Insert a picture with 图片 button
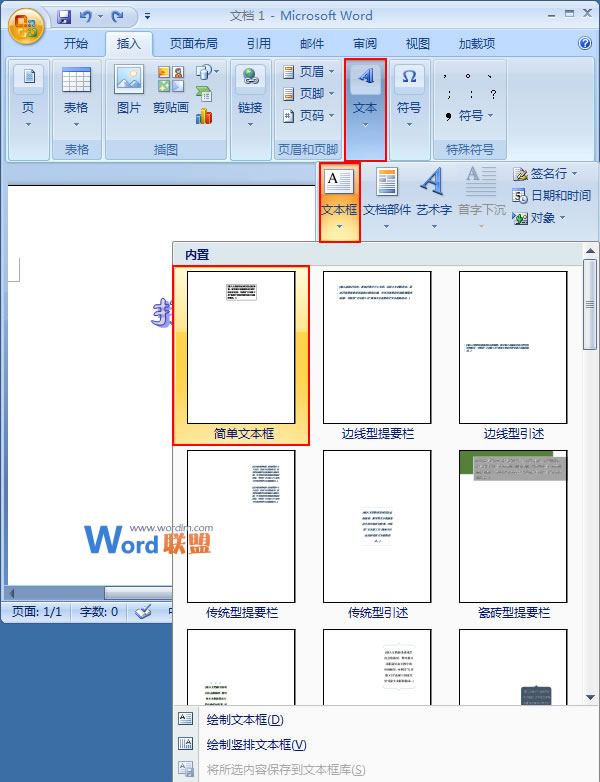600x782 pixels. click(129, 90)
